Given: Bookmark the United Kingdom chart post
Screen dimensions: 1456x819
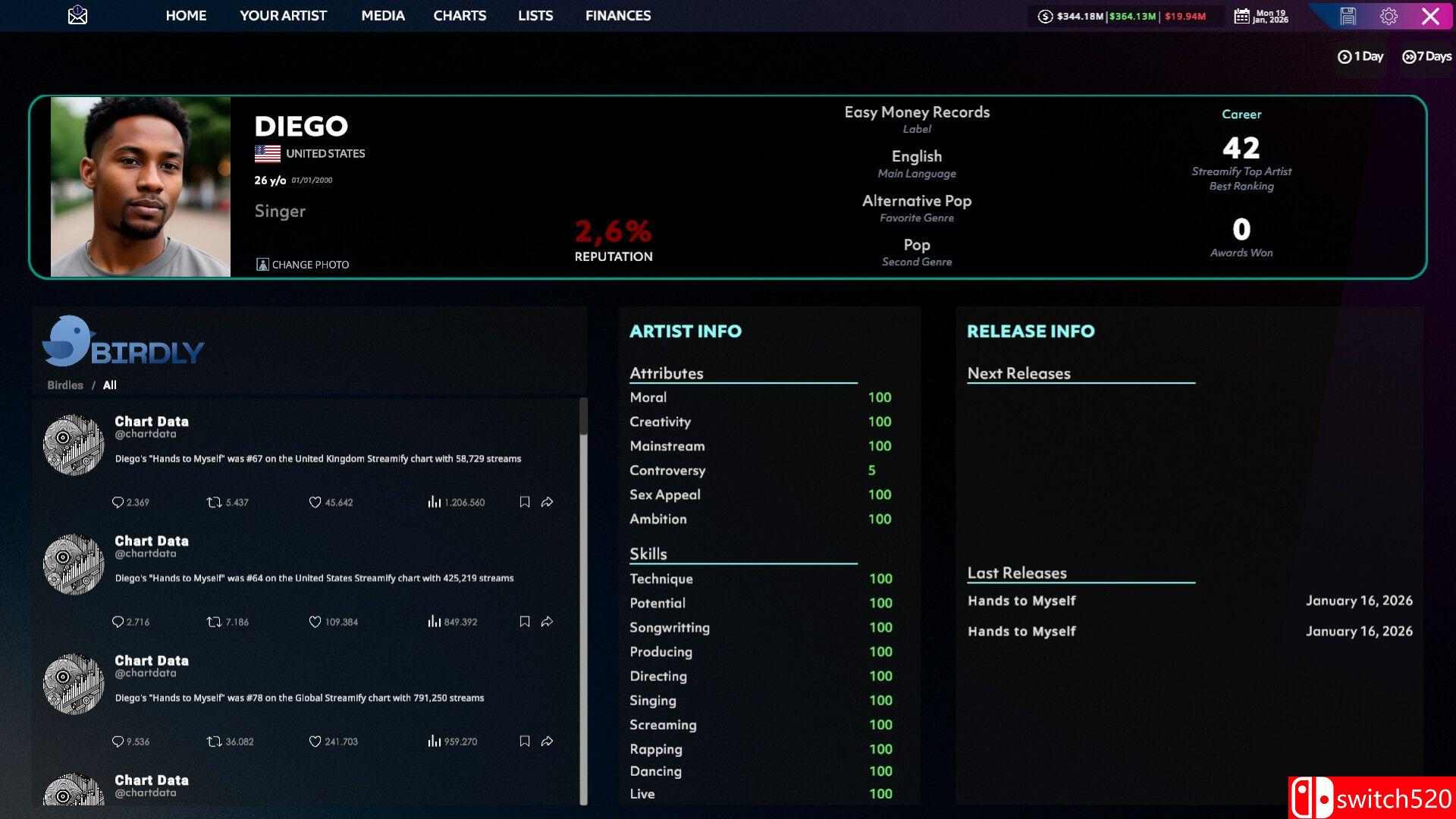Looking at the screenshot, I should click(x=524, y=502).
